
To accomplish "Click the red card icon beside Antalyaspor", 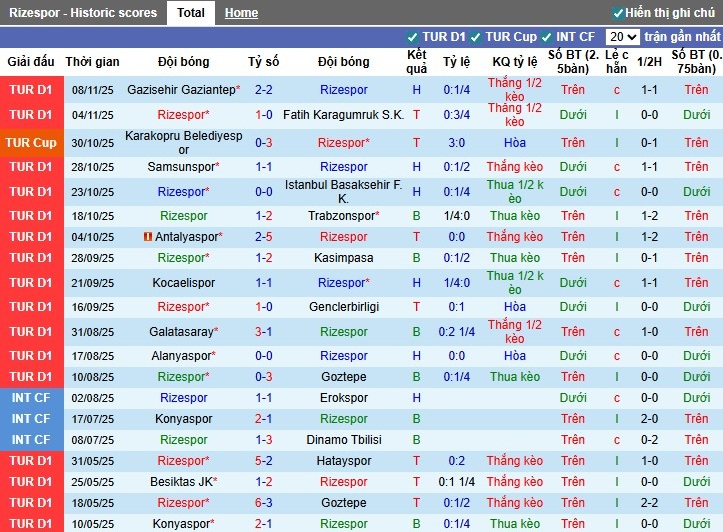I will coord(148,237).
